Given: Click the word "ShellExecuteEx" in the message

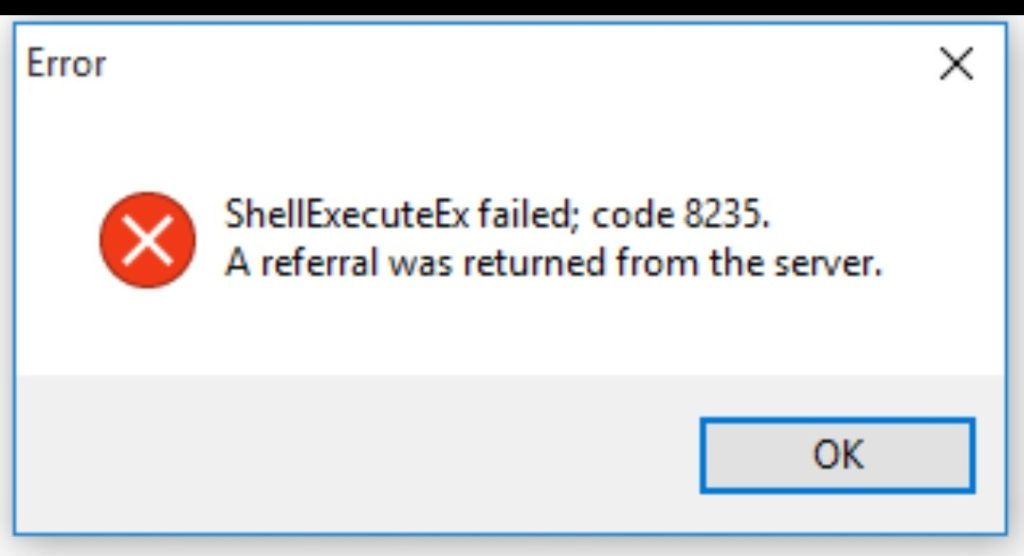Looking at the screenshot, I should click(x=347, y=214).
